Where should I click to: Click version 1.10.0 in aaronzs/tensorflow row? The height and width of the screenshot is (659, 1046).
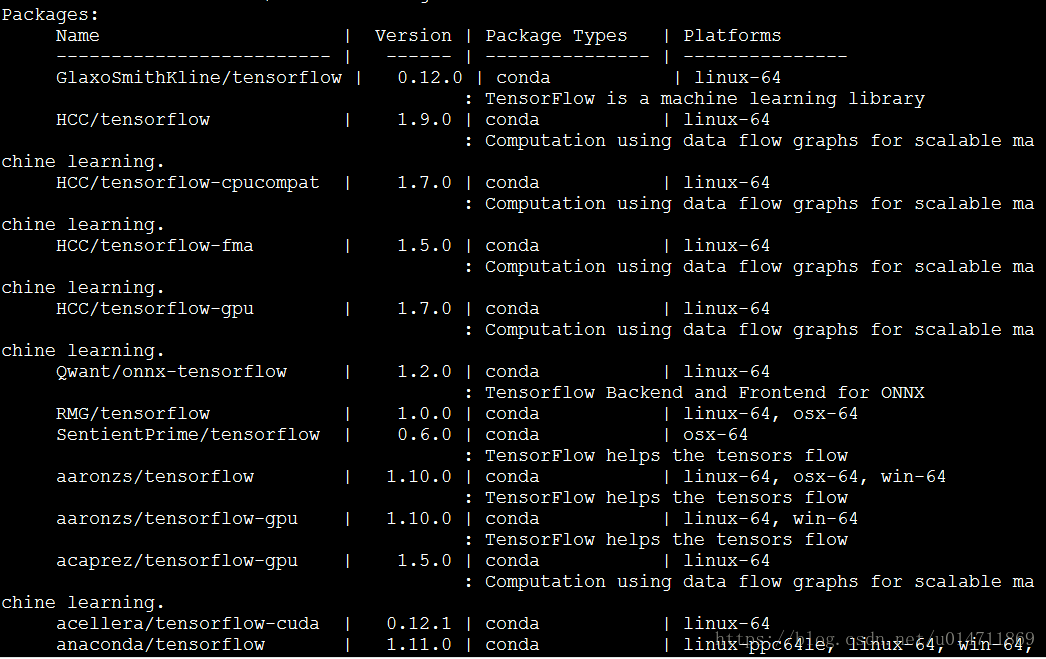coord(419,476)
